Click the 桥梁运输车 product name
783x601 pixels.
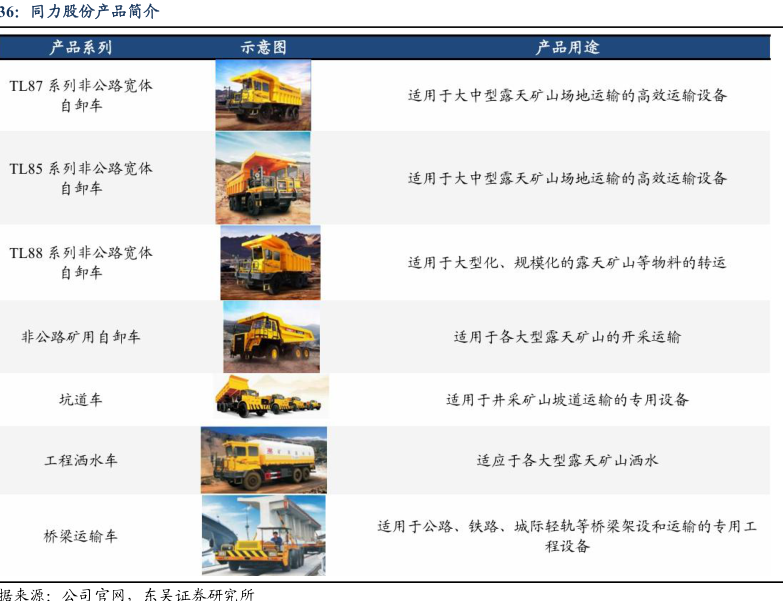(x=81, y=536)
